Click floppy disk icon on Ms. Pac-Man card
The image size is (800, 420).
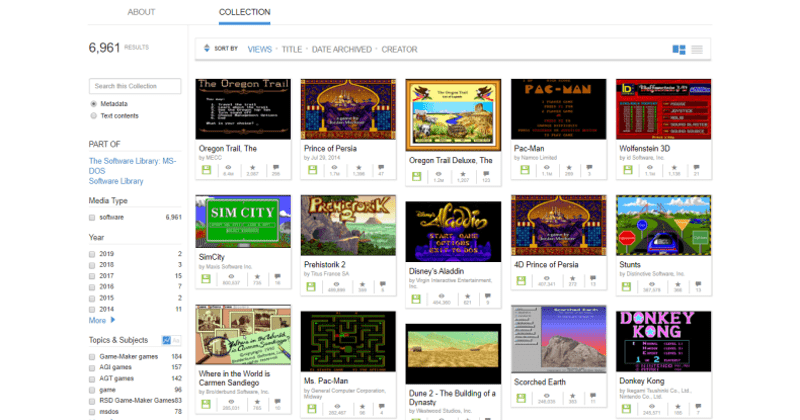(x=312, y=409)
